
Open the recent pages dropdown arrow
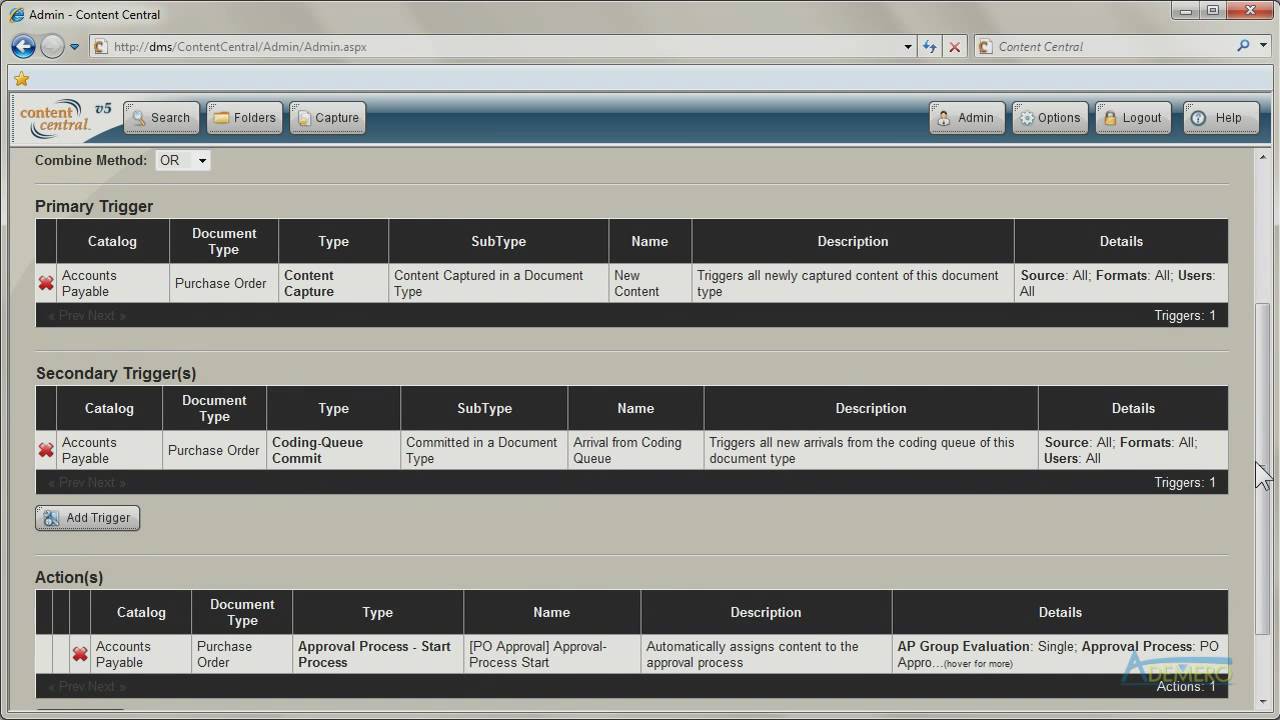74,47
